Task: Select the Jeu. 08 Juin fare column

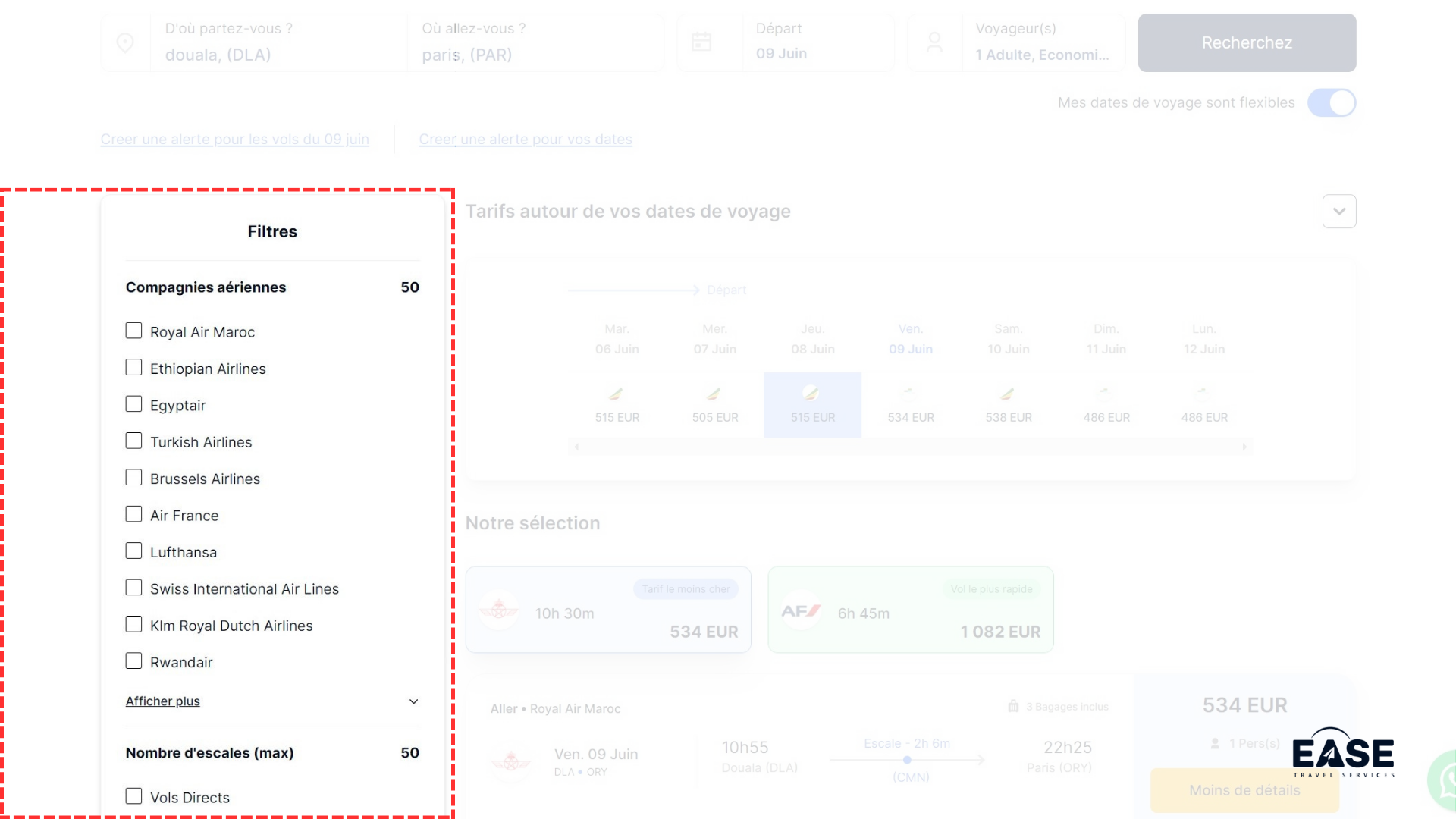Action: coord(812,405)
